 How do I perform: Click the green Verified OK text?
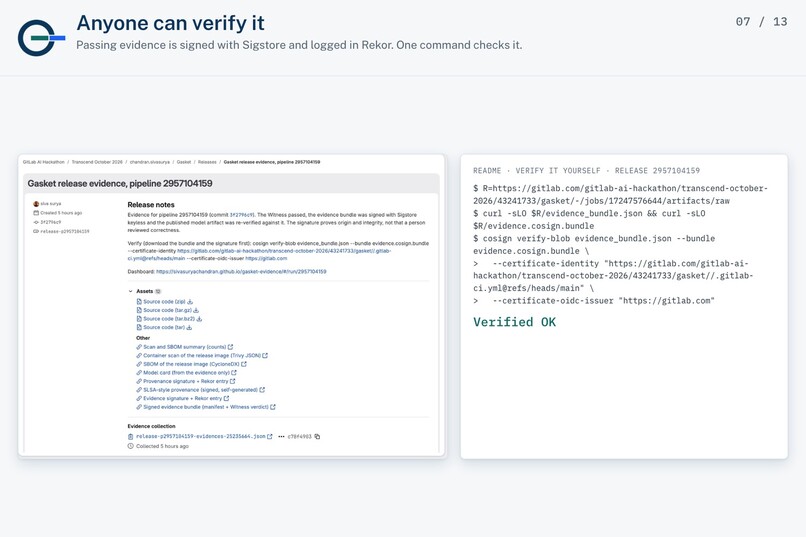coord(515,322)
